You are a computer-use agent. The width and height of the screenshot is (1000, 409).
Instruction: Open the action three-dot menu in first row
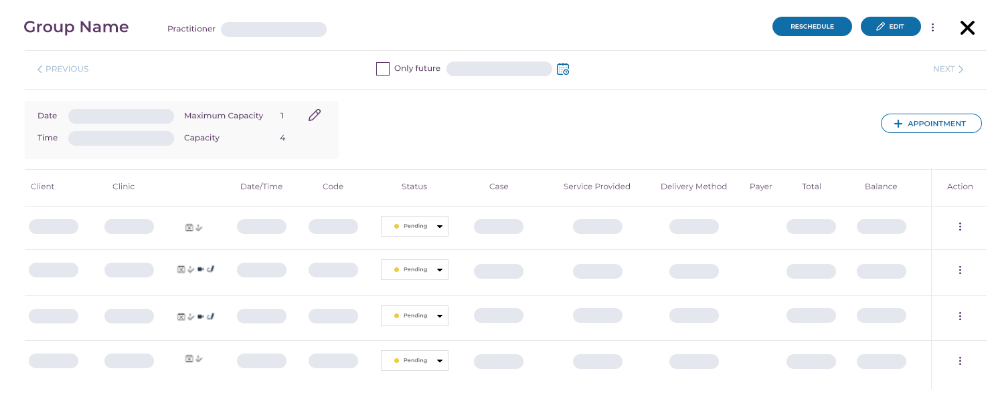click(x=960, y=227)
